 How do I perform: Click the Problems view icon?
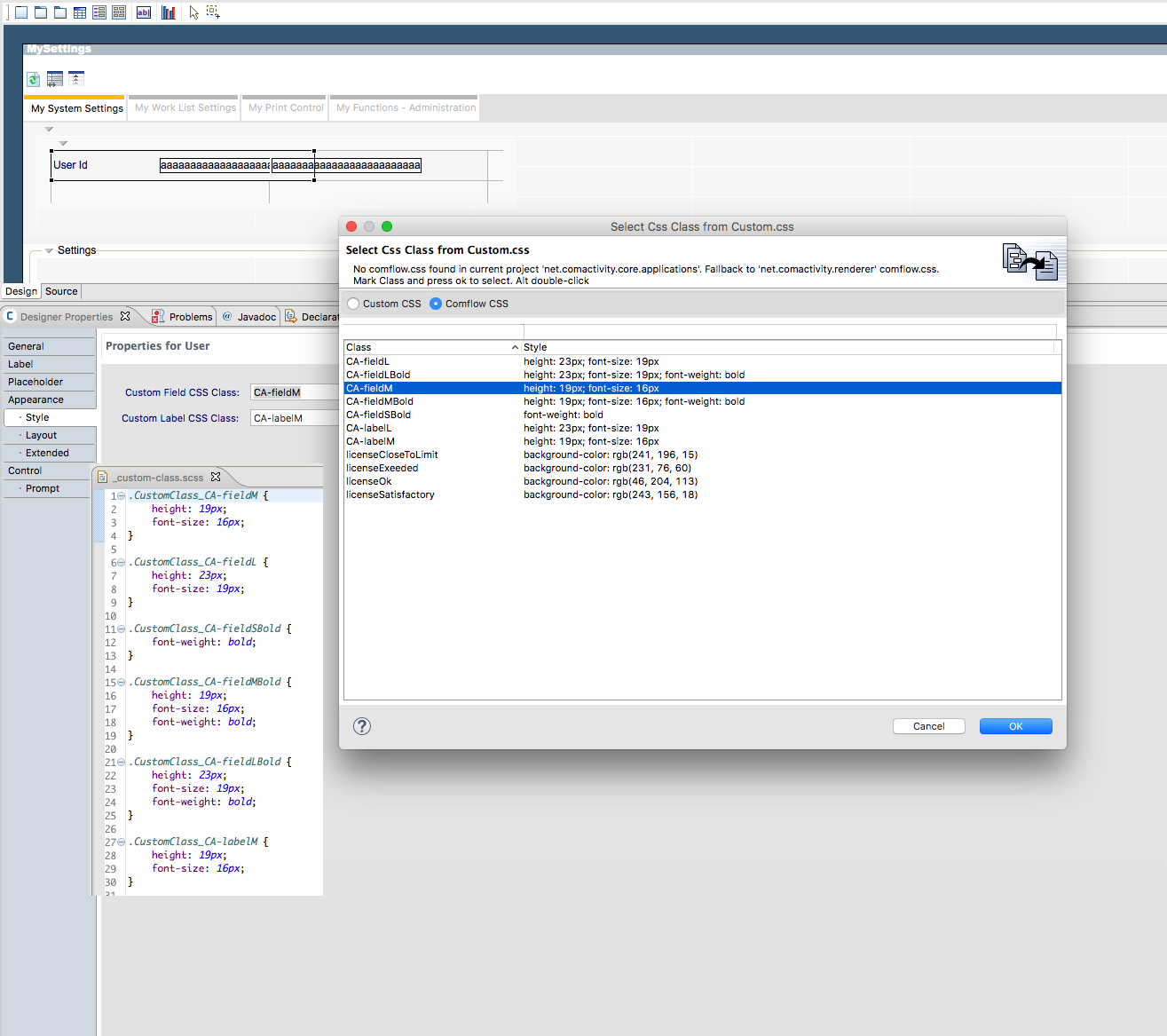158,316
